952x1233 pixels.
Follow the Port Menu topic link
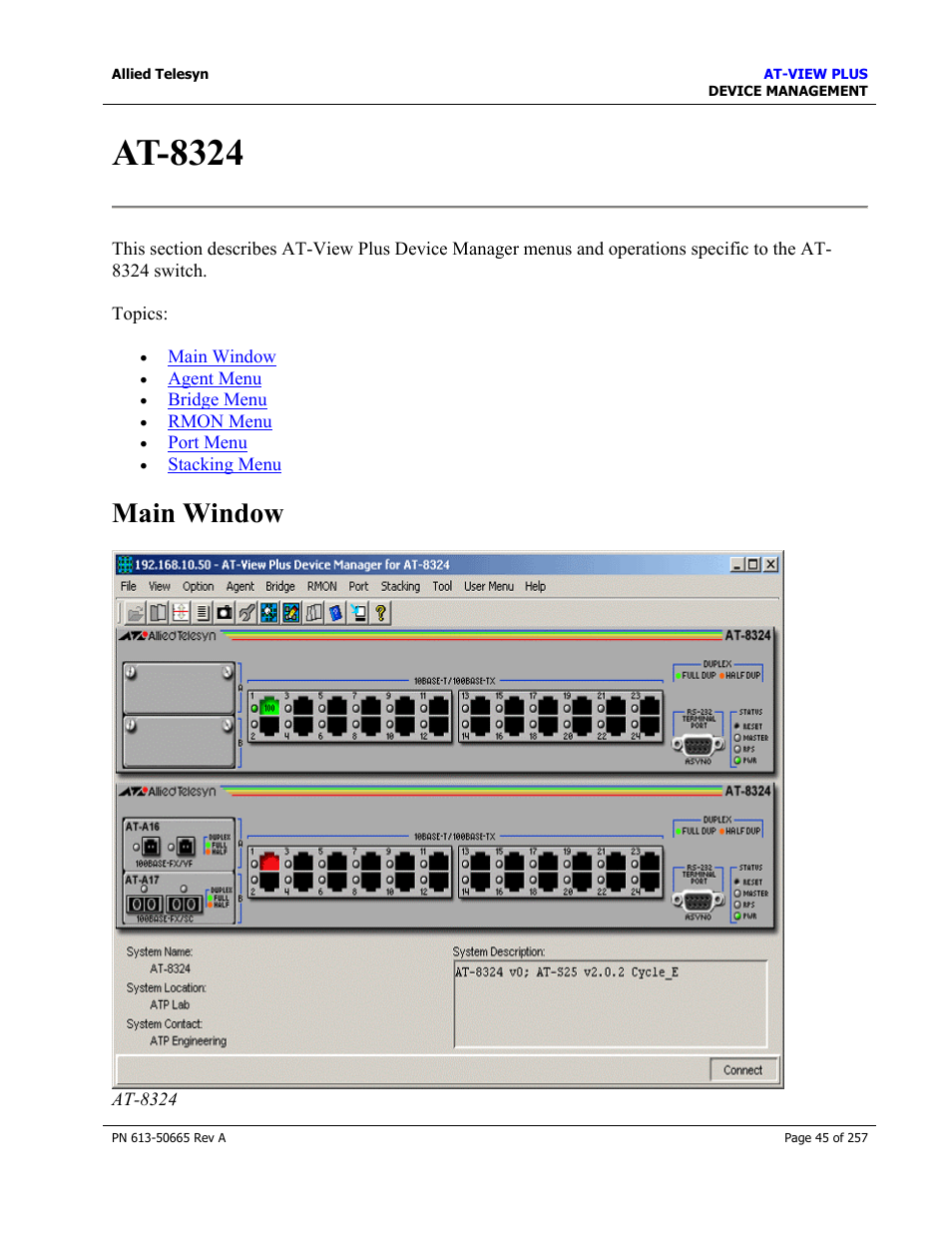208,442
